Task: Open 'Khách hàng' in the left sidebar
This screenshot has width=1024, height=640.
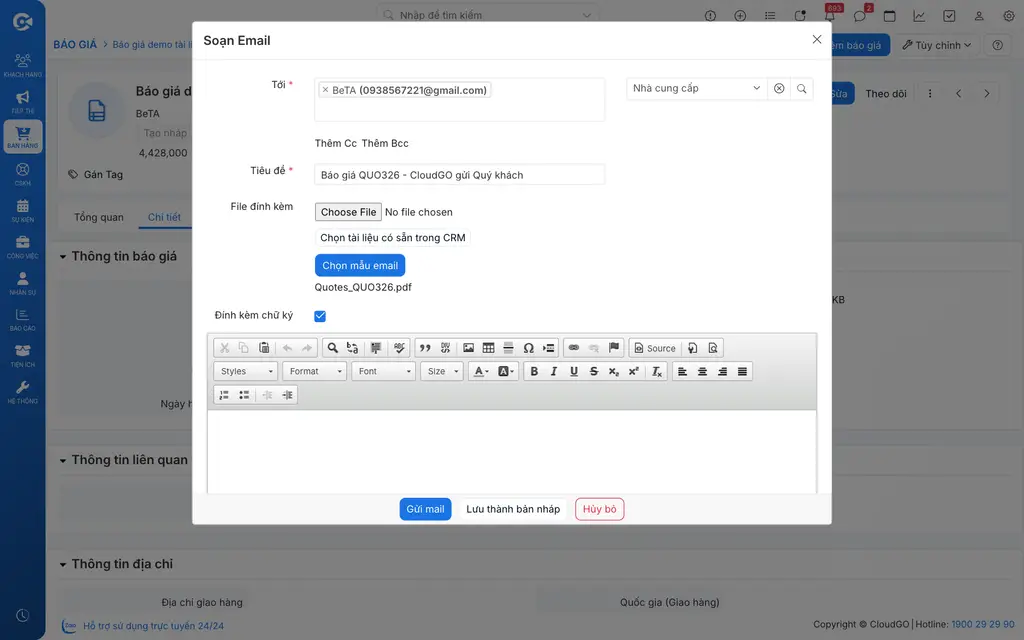Action: [x=23, y=65]
